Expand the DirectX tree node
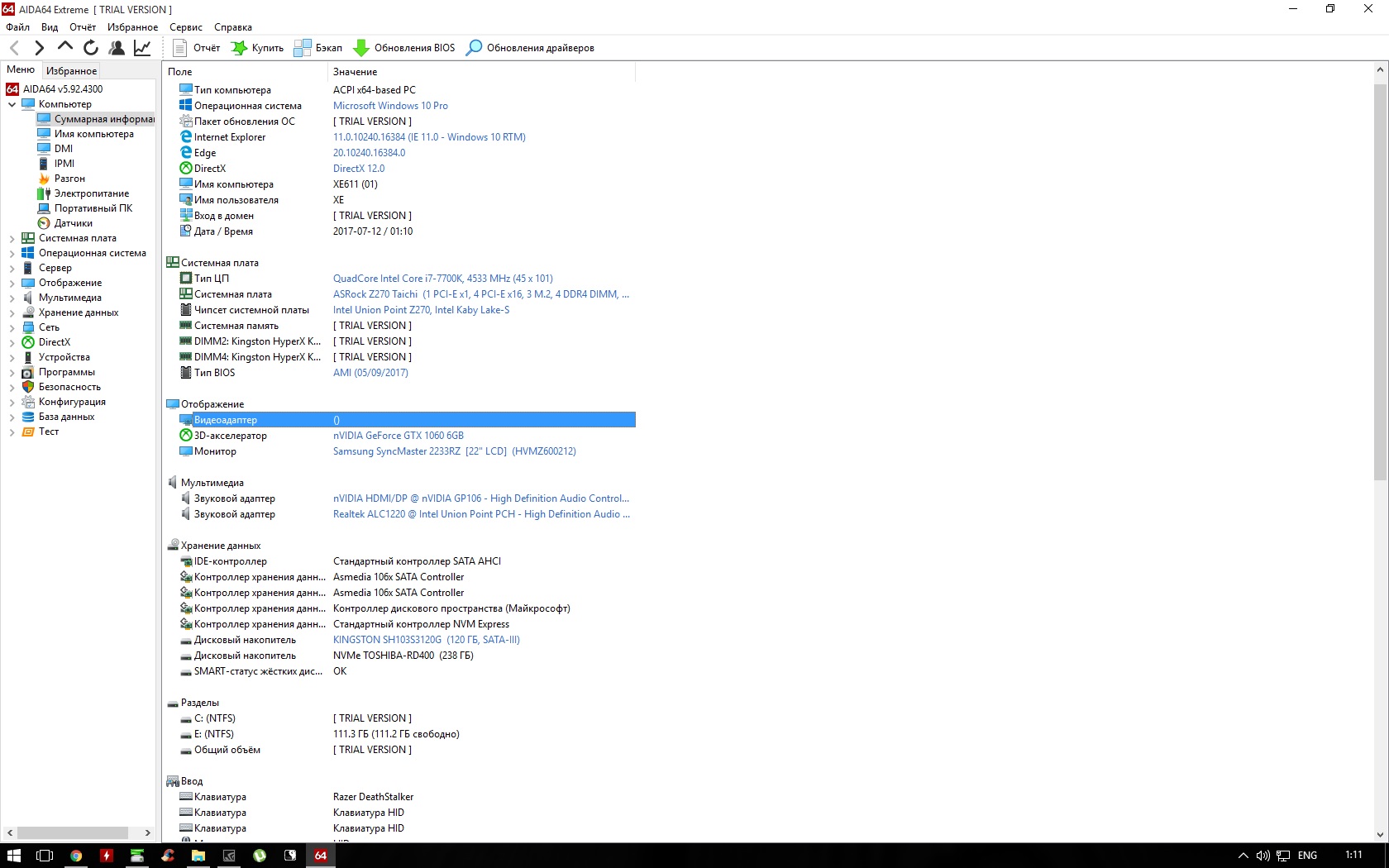Image resolution: width=1389 pixels, height=868 pixels. (12, 342)
